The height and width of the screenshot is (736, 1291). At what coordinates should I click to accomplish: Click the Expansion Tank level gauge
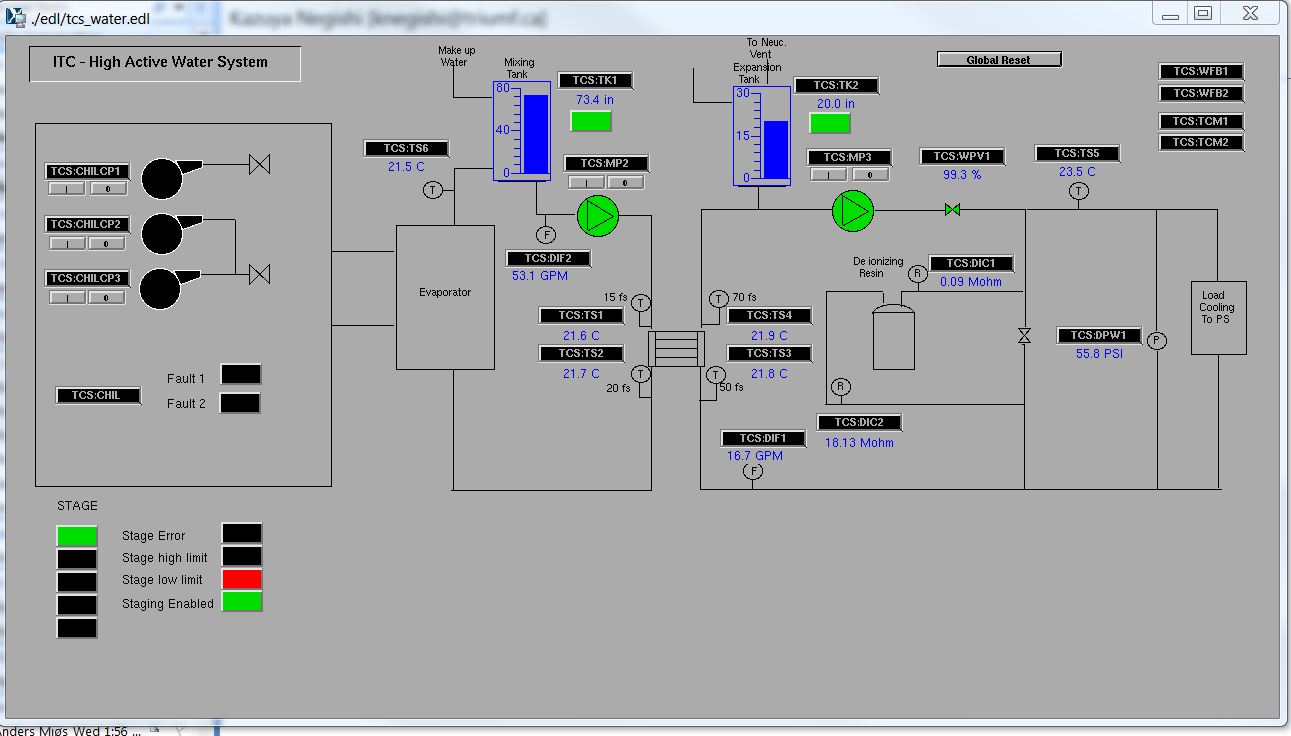pyautogui.click(x=761, y=136)
